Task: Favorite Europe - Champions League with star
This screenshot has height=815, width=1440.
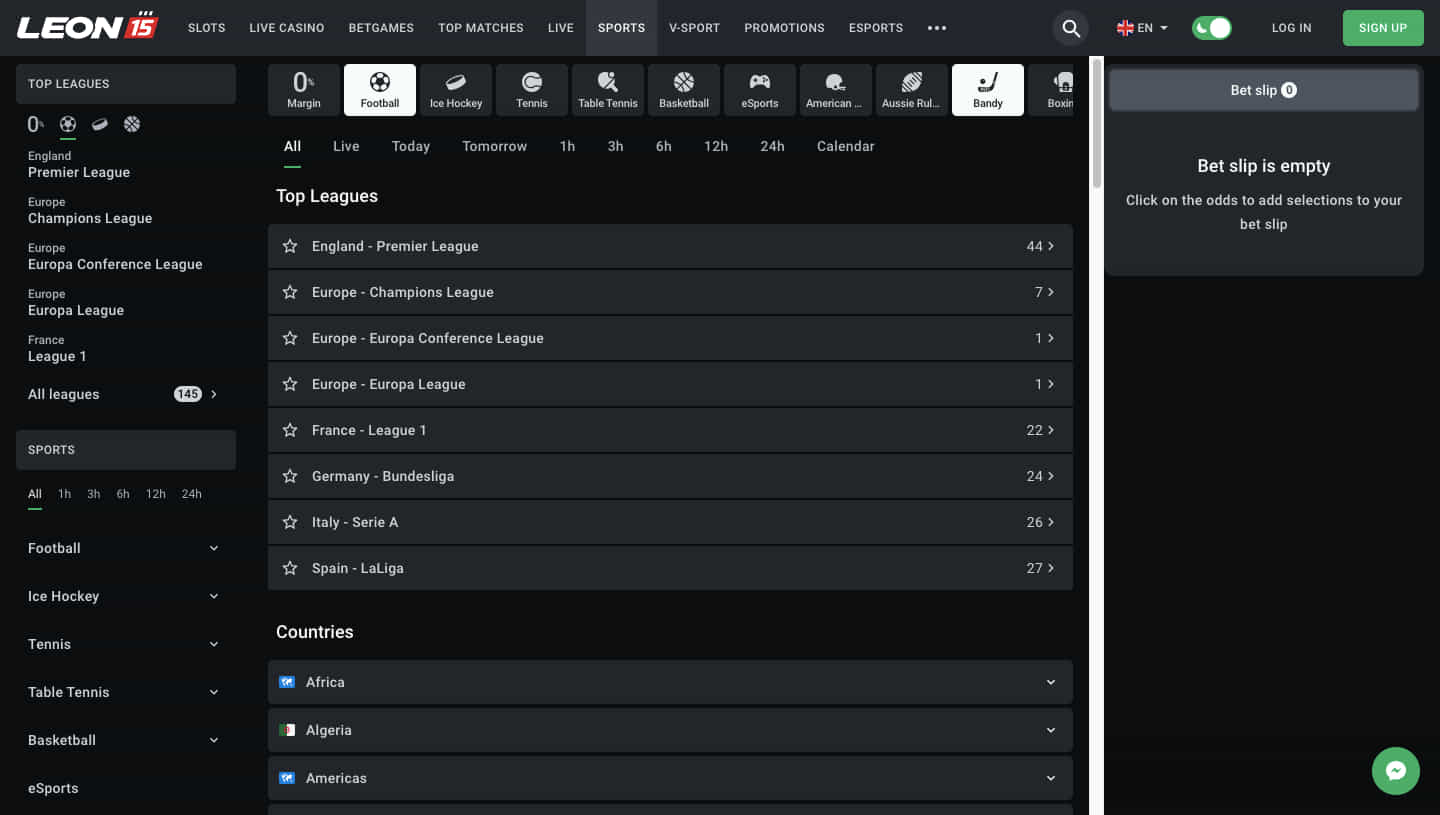Action: (290, 292)
